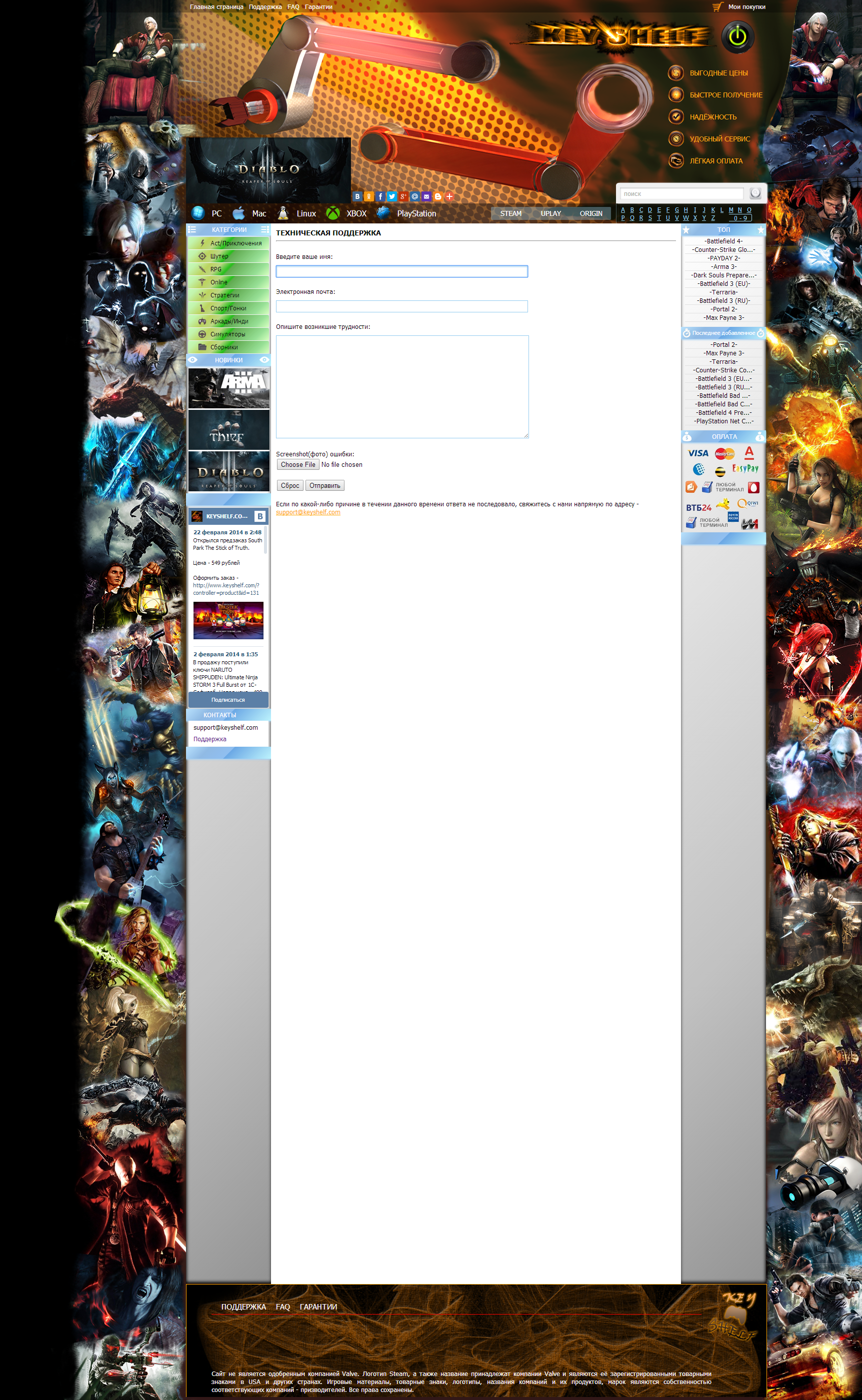Viewport: 862px width, 1400px height.
Task: Open the Online category
Action: point(228,282)
